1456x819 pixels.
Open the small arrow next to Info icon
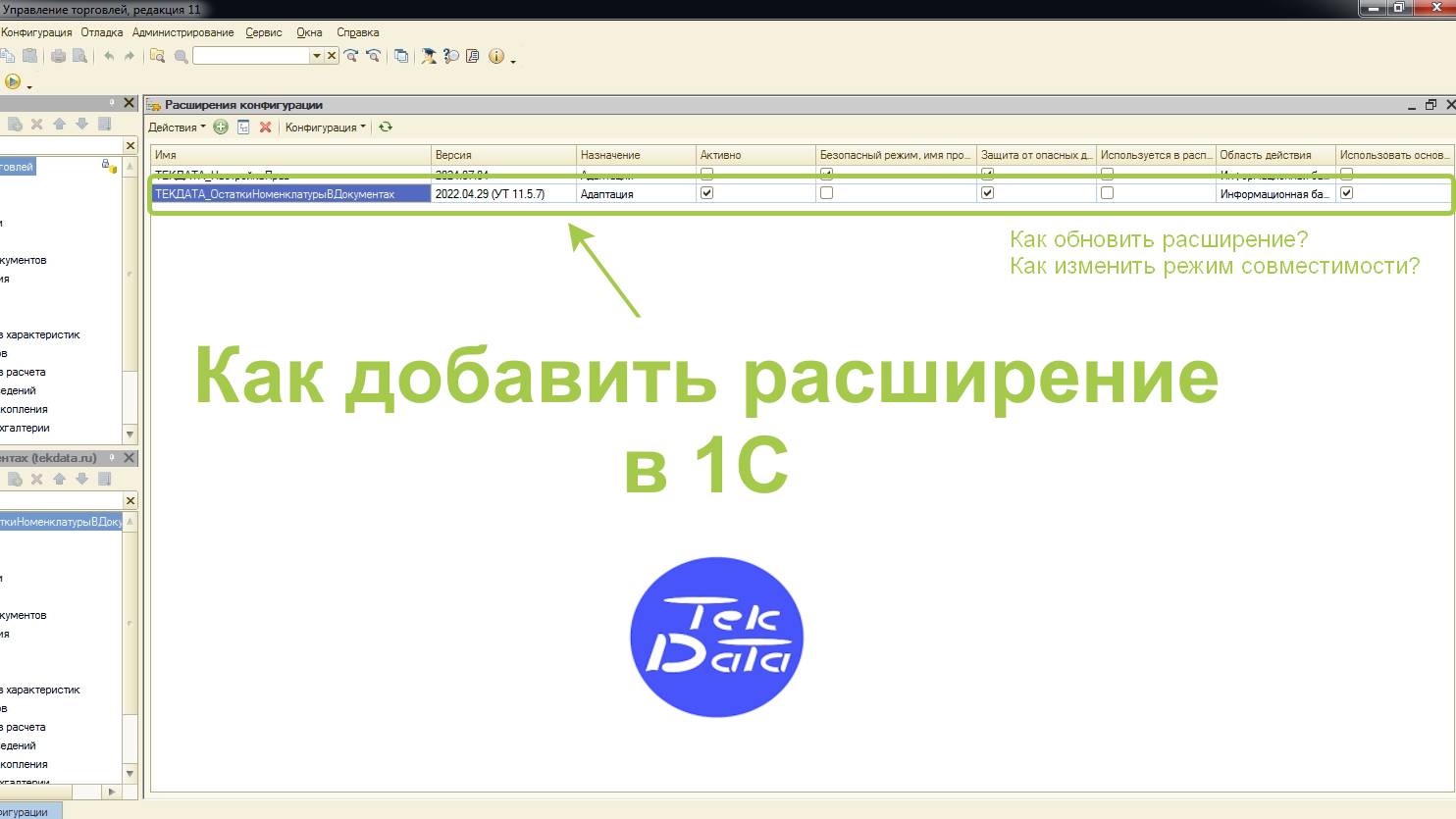point(513,61)
